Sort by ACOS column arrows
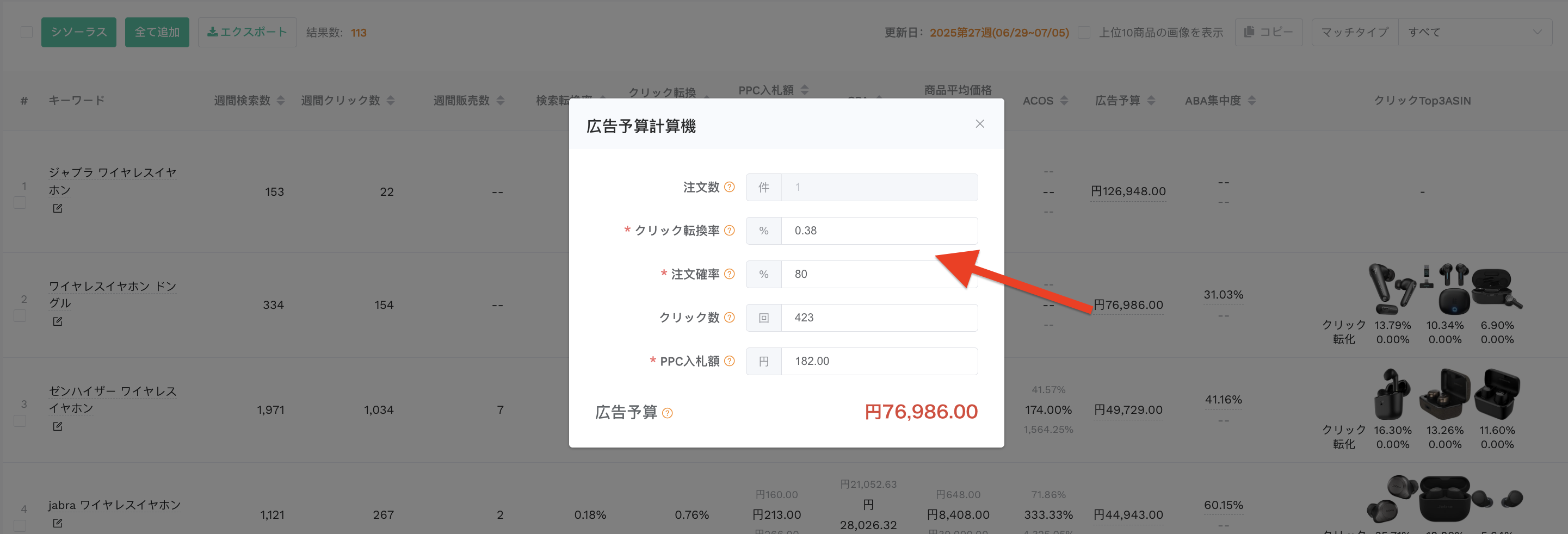This screenshot has height=534, width=1568. tap(1064, 101)
